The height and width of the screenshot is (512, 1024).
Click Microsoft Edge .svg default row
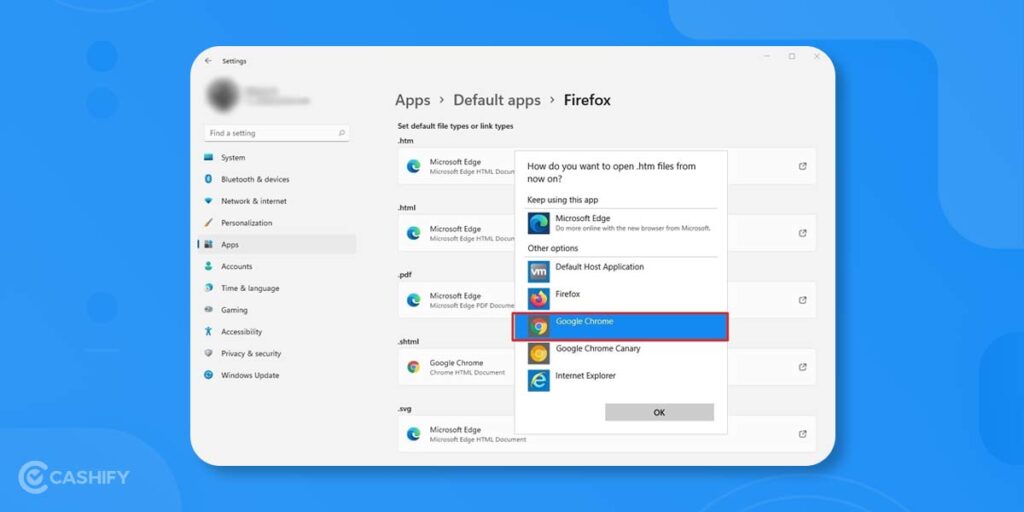[607, 434]
